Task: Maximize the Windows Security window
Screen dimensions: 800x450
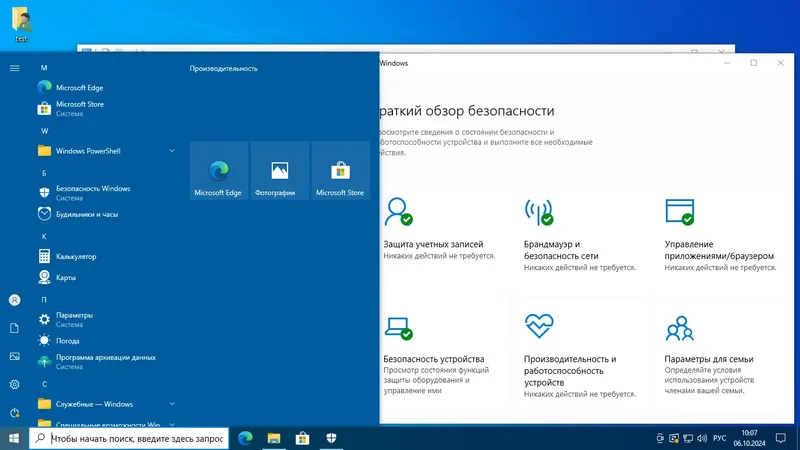Action: click(x=754, y=63)
